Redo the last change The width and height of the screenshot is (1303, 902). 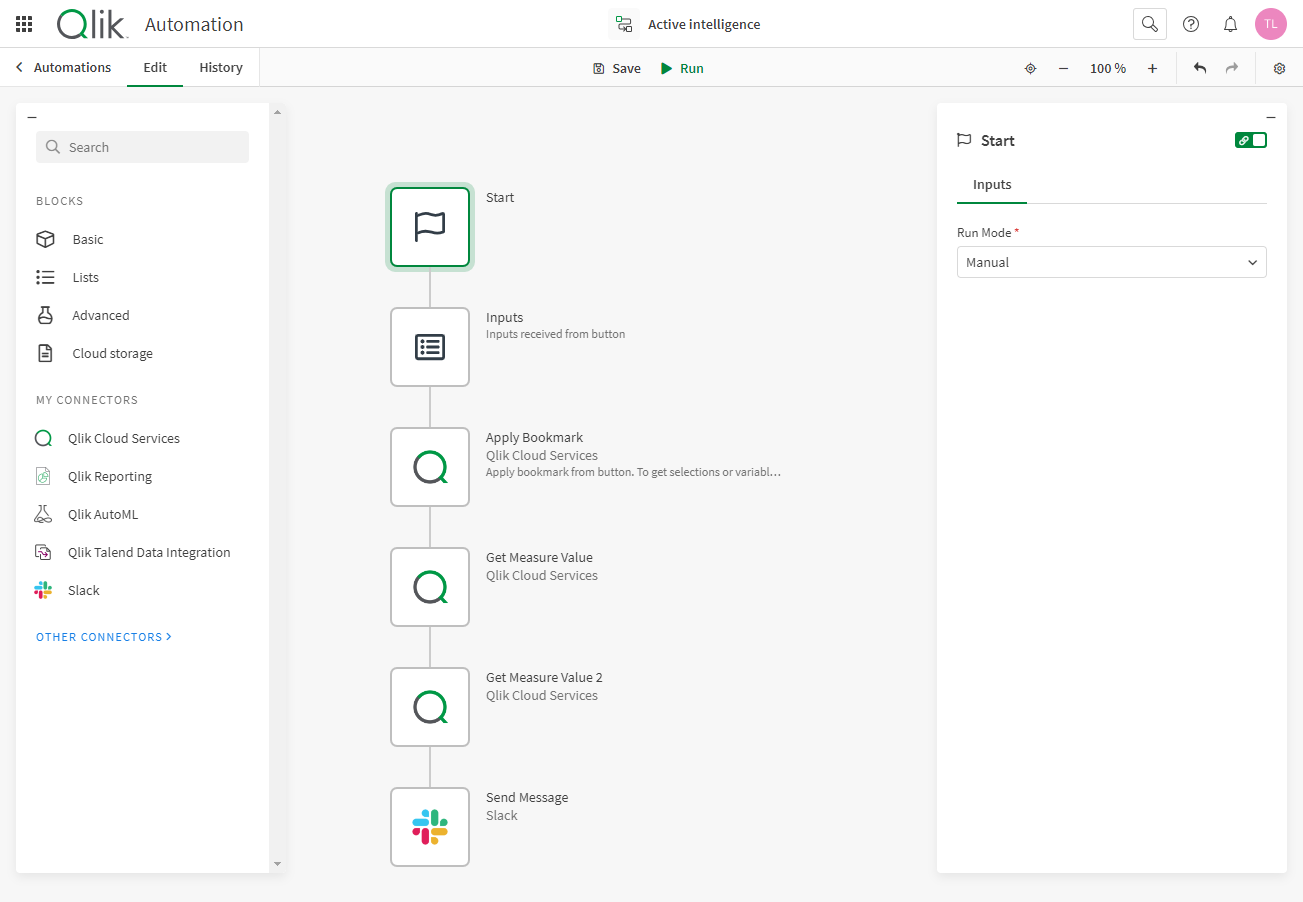[1232, 68]
